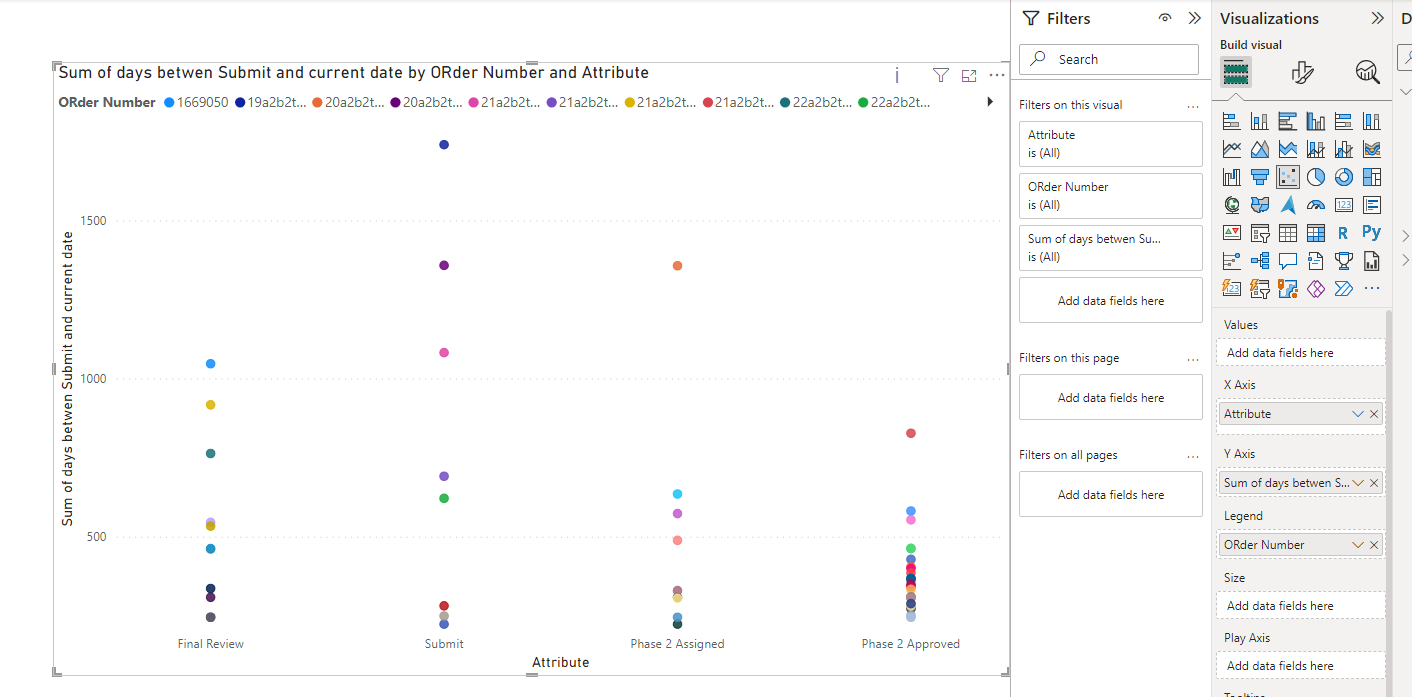Expand the Sum of days between Su... filter card

click(1110, 248)
